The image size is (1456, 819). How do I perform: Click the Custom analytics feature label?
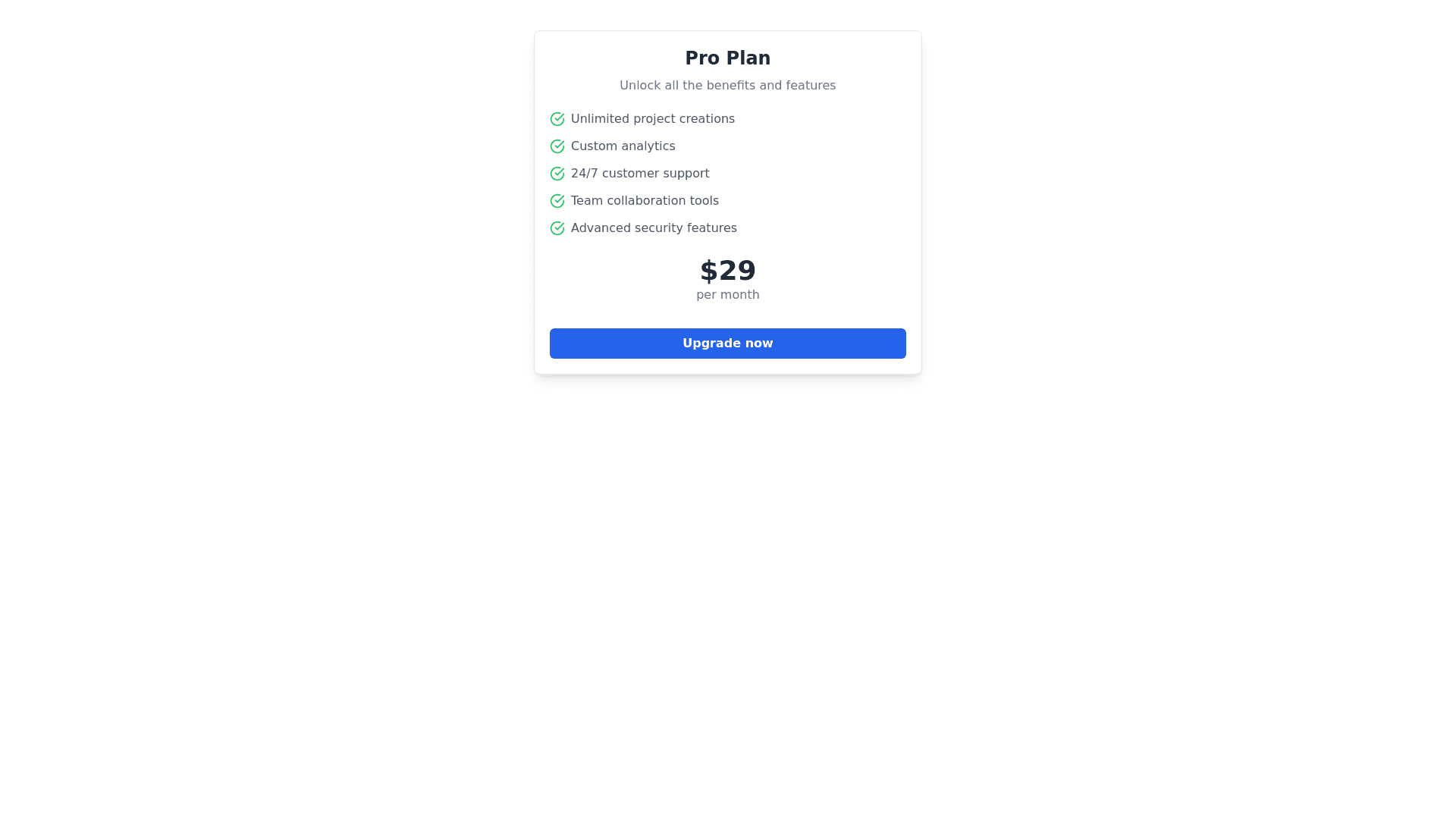623,146
